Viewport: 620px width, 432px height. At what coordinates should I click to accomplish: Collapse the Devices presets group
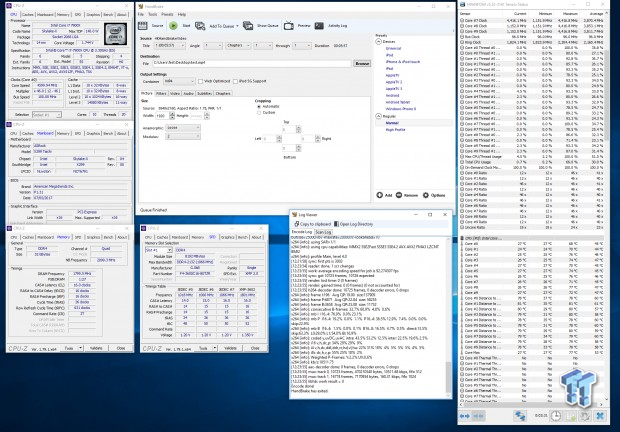[x=378, y=42]
